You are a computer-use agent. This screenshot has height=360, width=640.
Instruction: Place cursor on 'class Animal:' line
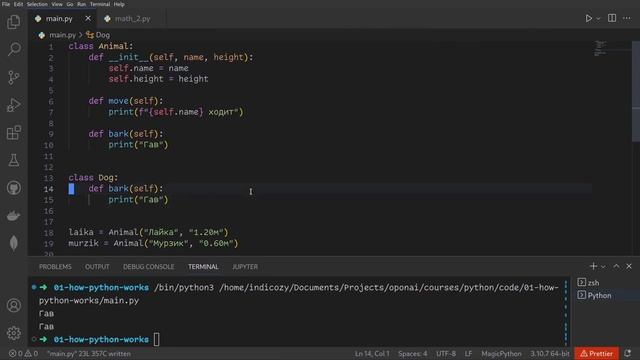[x=100, y=46]
